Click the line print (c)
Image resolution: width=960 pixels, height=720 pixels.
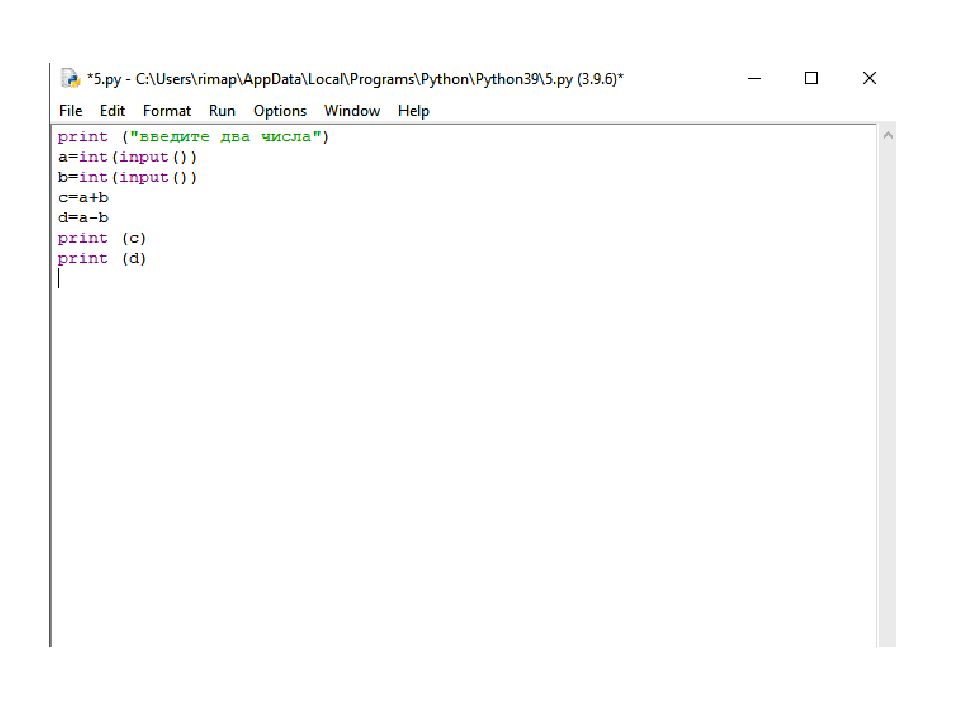click(102, 238)
